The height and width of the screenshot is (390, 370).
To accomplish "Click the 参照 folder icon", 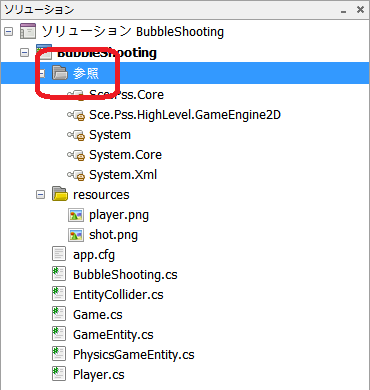I will (60, 73).
